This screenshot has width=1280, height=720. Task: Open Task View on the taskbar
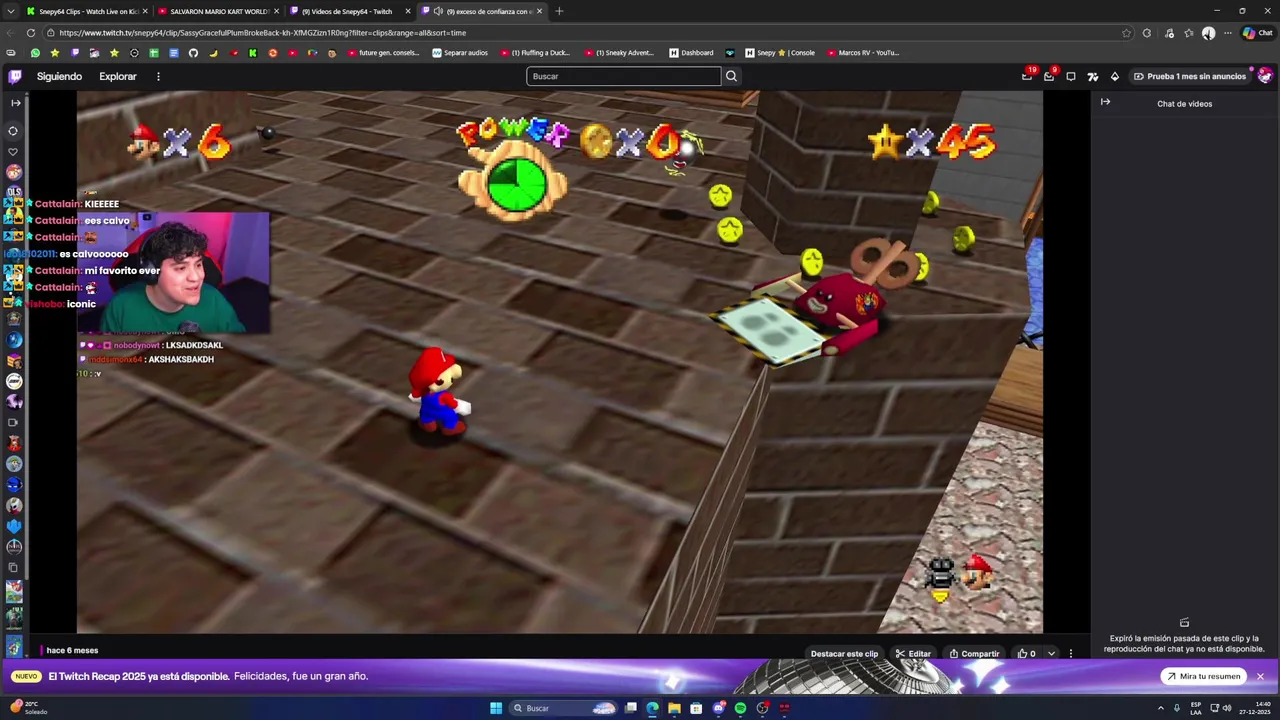[x=631, y=708]
